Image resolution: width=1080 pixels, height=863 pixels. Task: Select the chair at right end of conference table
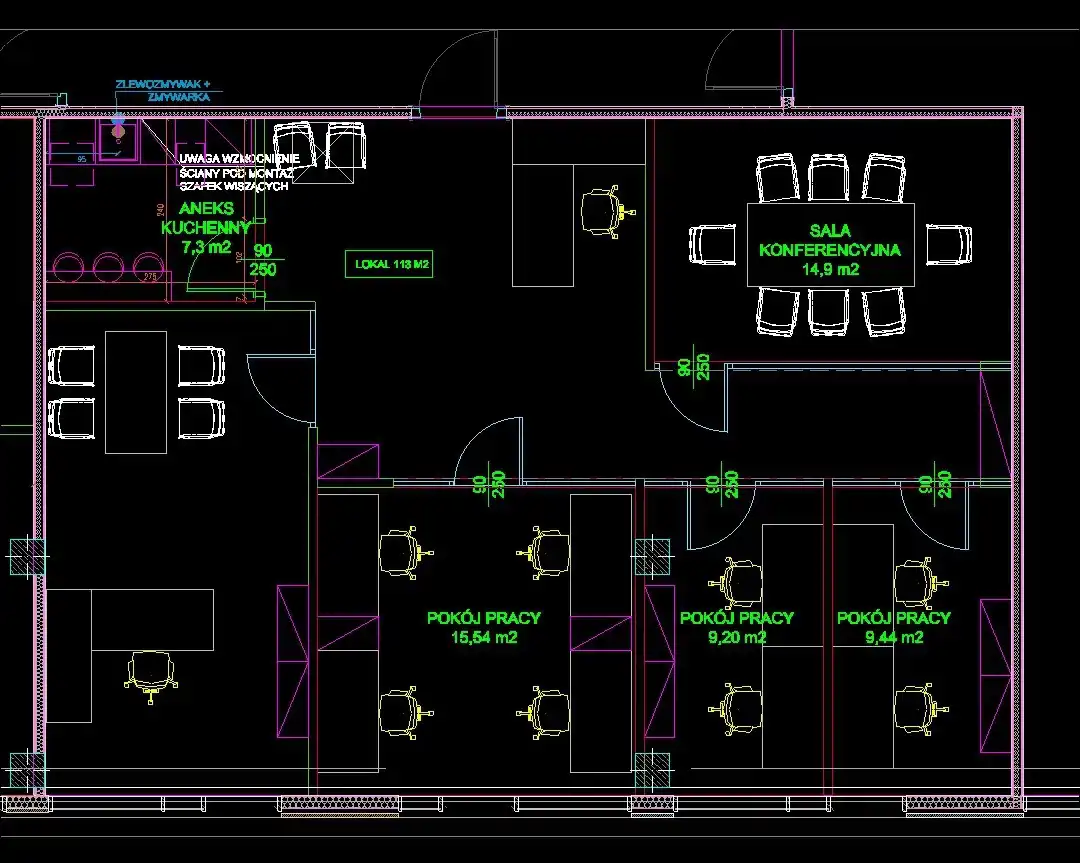[948, 245]
